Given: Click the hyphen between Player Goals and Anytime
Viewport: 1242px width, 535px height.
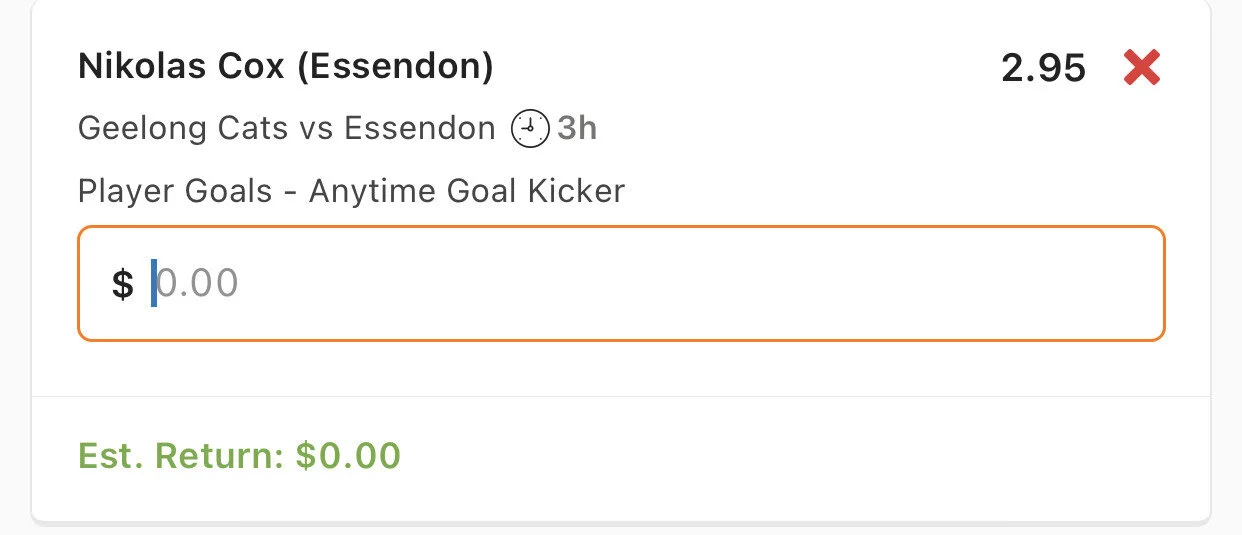Looking at the screenshot, I should coord(290,192).
